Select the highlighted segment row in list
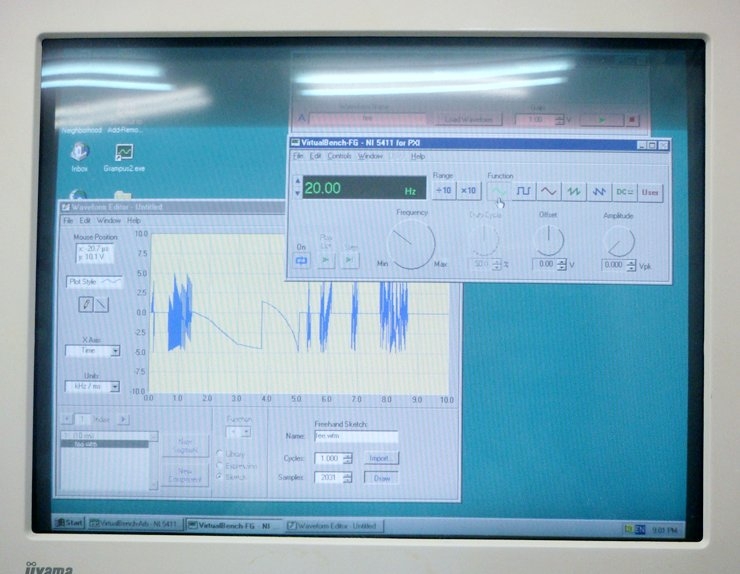Viewport: 740px width, 574px height. coord(105,444)
